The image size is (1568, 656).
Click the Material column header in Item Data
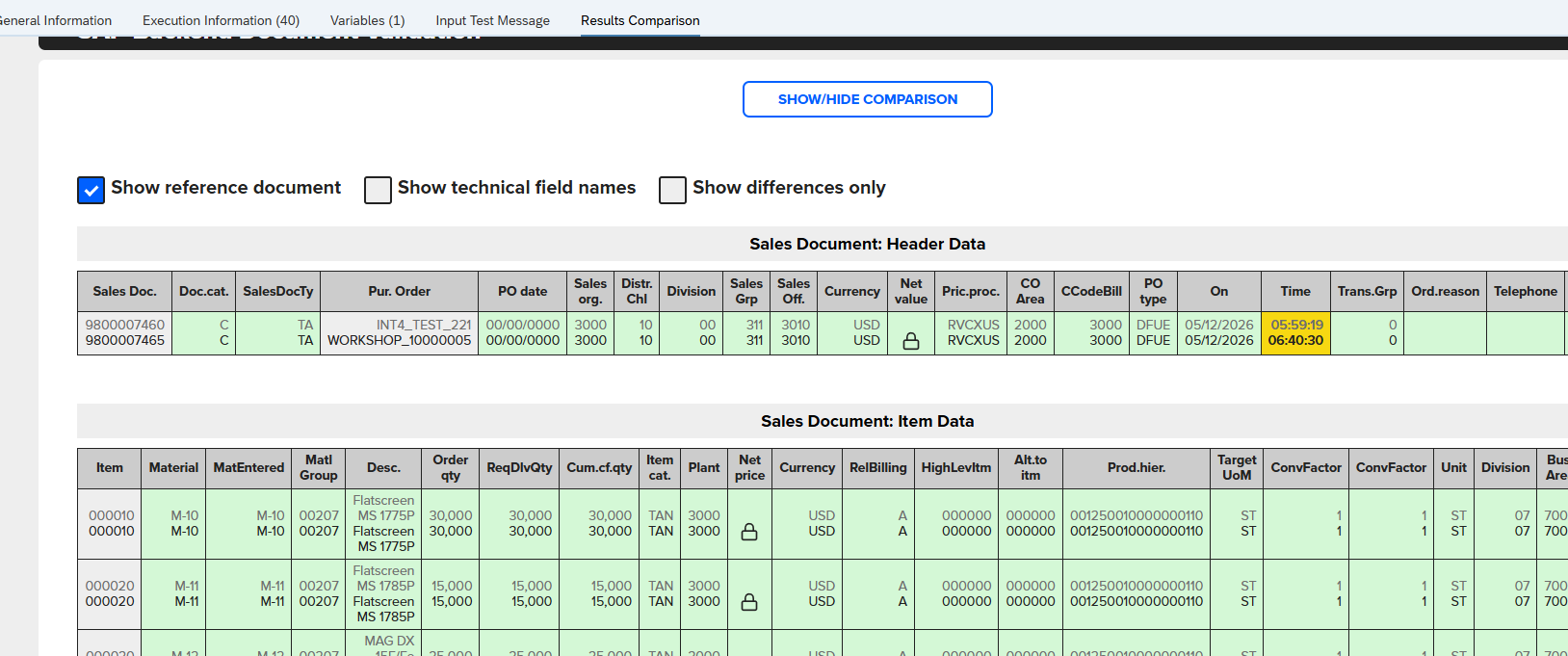tap(173, 467)
